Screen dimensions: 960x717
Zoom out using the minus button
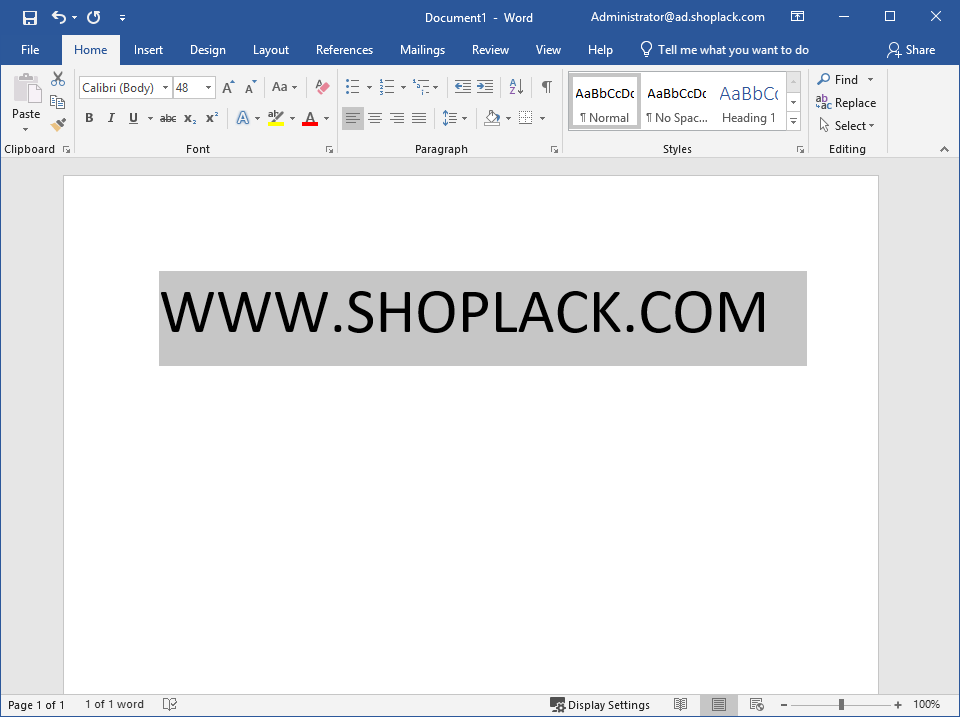coord(784,705)
